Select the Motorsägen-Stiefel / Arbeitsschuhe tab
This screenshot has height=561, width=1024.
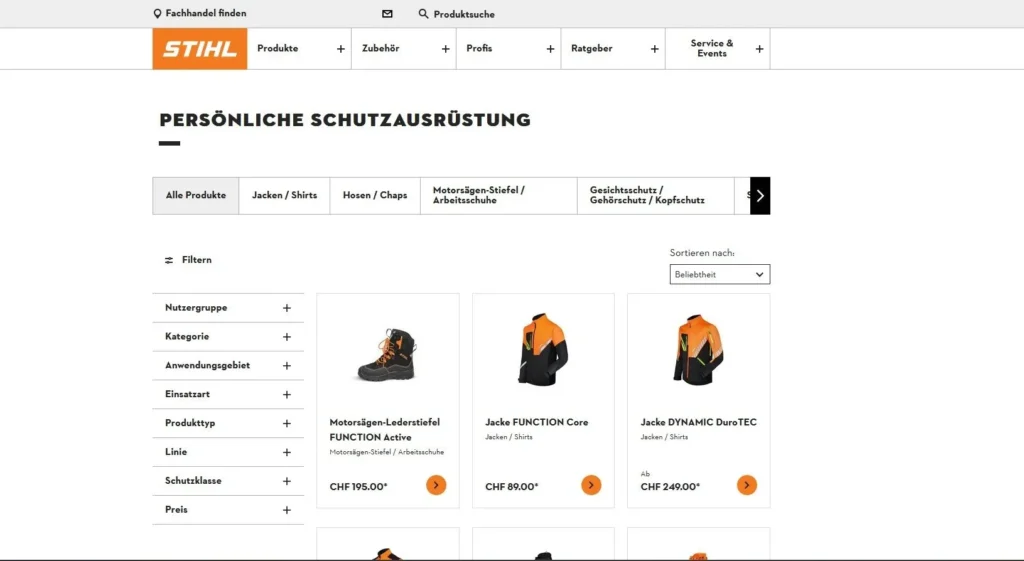click(x=499, y=195)
